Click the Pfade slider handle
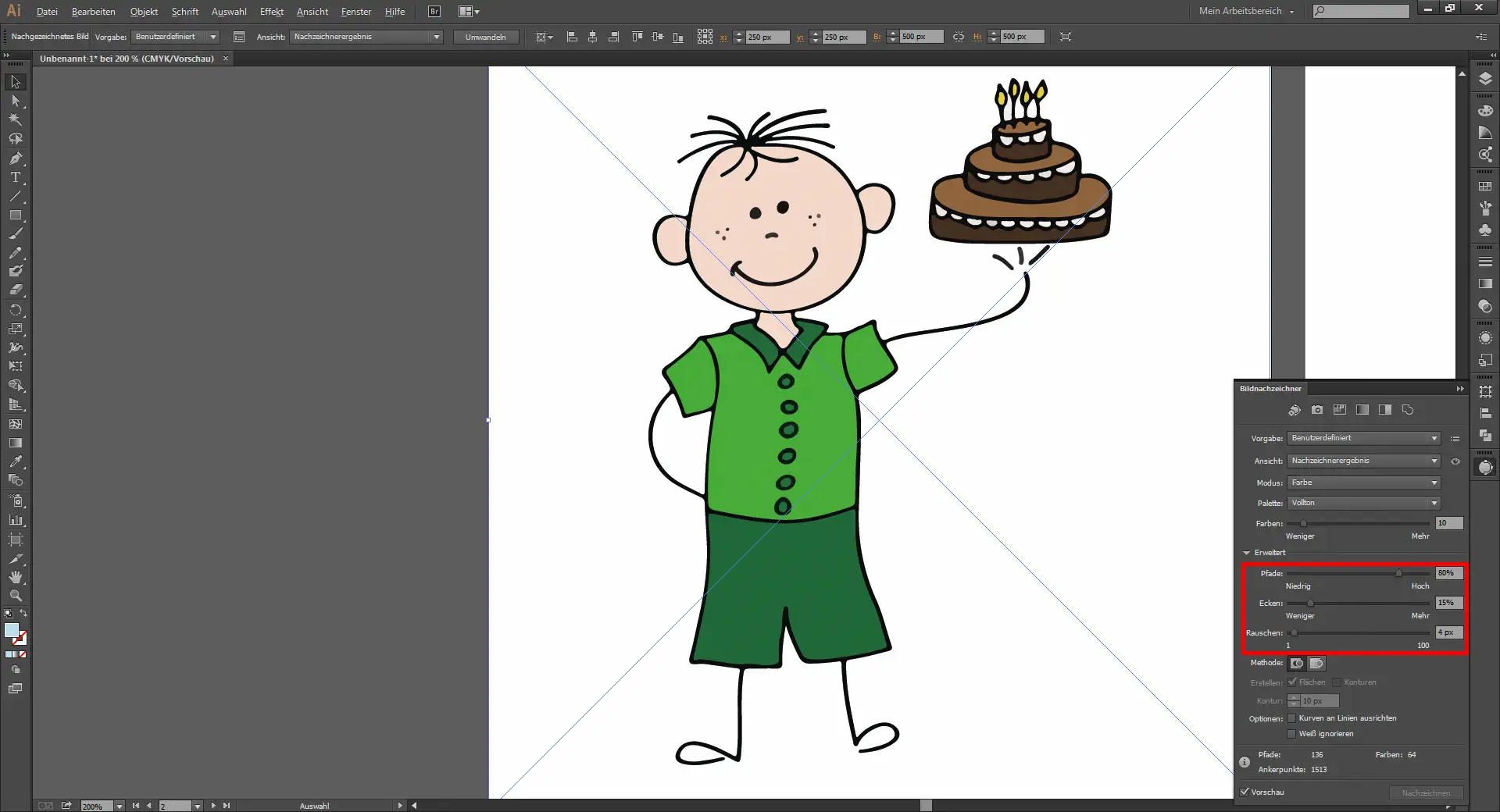The width and height of the screenshot is (1500, 812). click(1398, 574)
